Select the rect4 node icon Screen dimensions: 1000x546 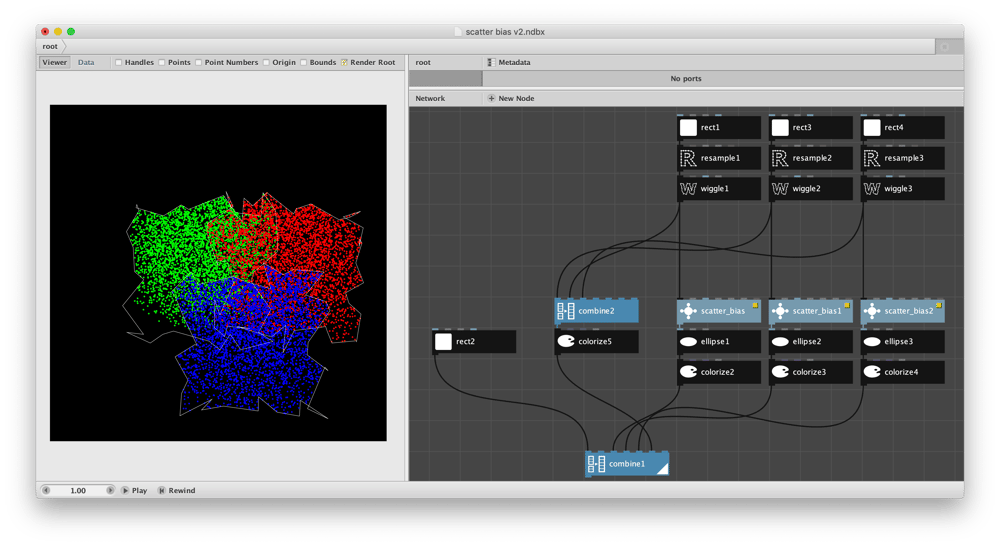[x=872, y=128]
